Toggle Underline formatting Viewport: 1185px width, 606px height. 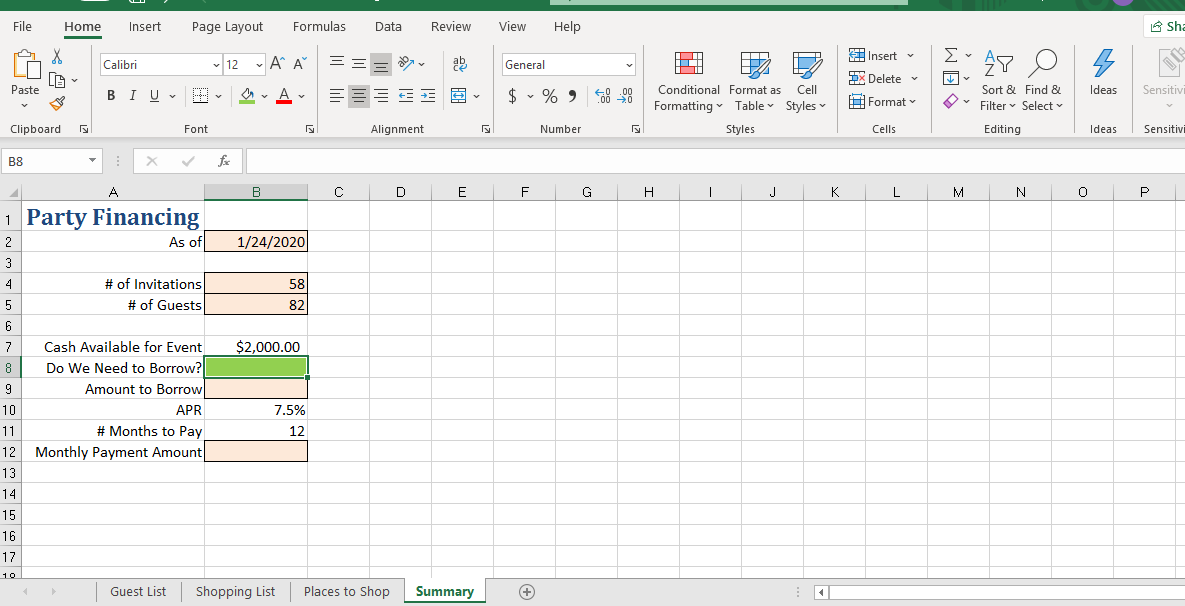154,96
